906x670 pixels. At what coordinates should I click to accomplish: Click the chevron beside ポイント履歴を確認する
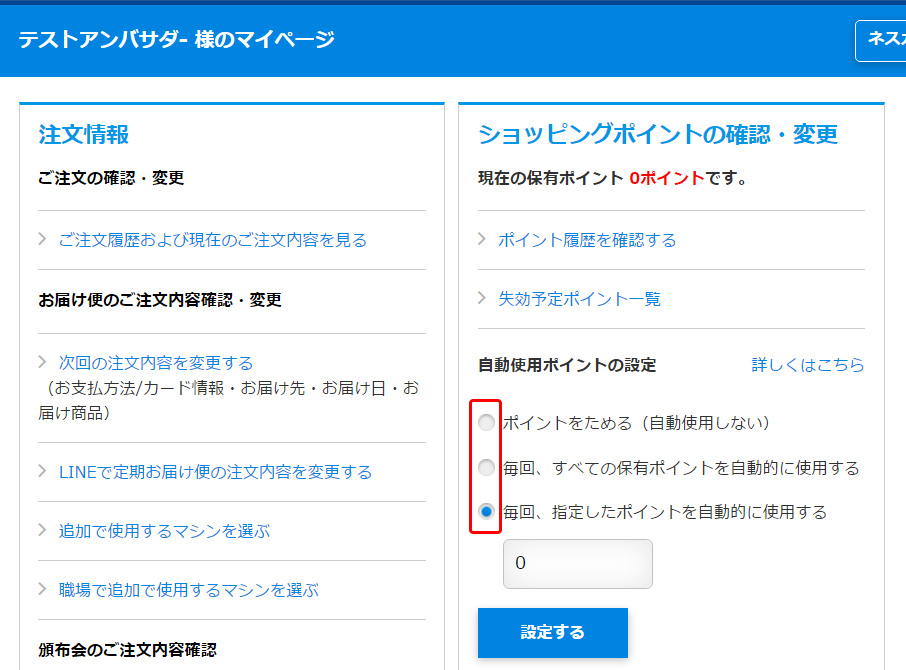[482, 239]
